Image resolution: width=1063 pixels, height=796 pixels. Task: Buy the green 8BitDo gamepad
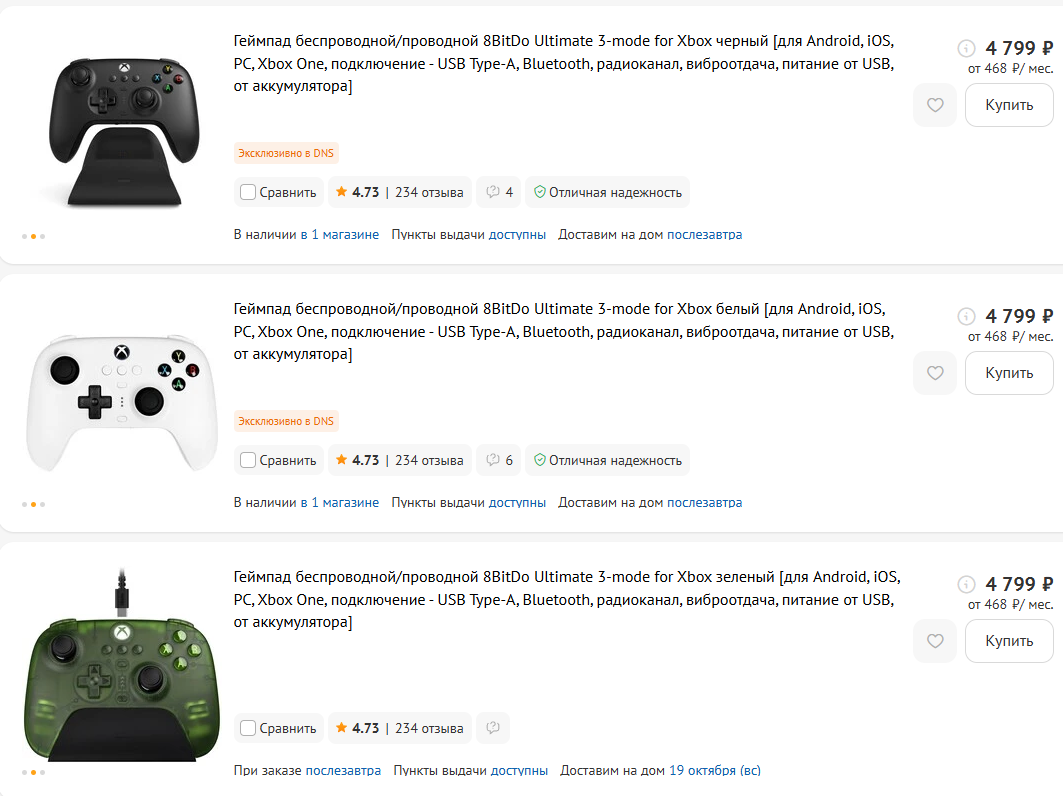pos(1008,641)
